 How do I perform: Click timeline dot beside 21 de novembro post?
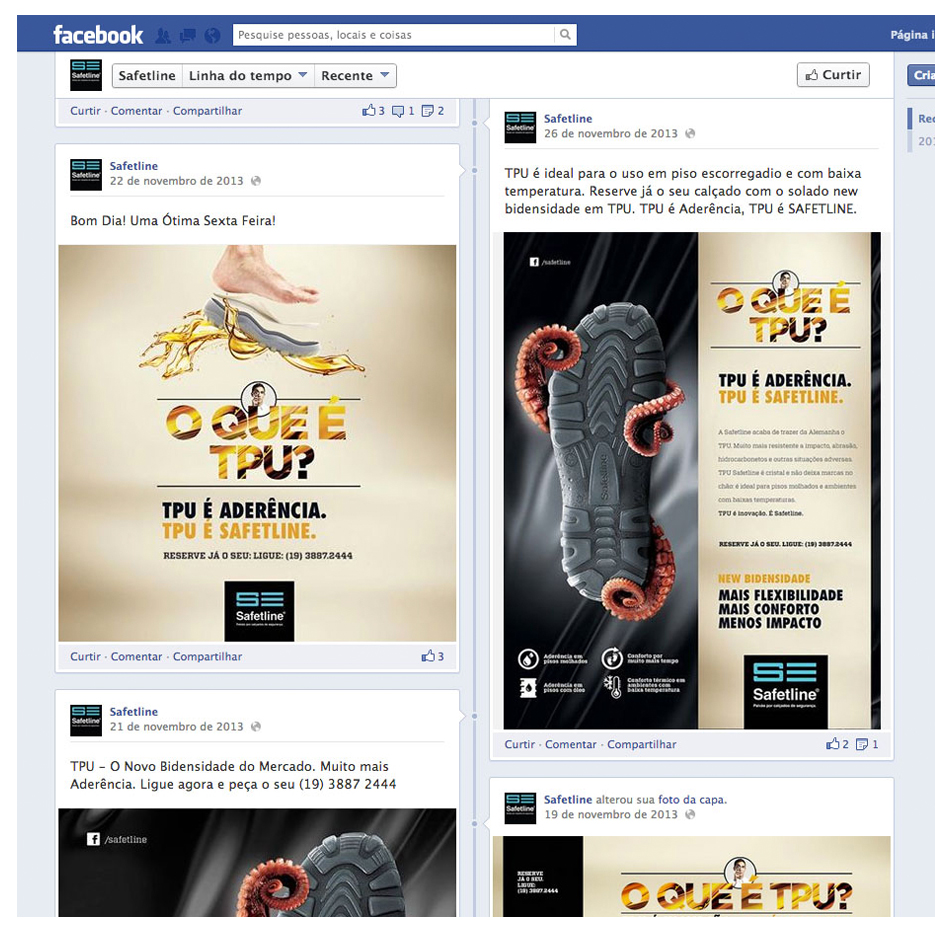[x=475, y=716]
